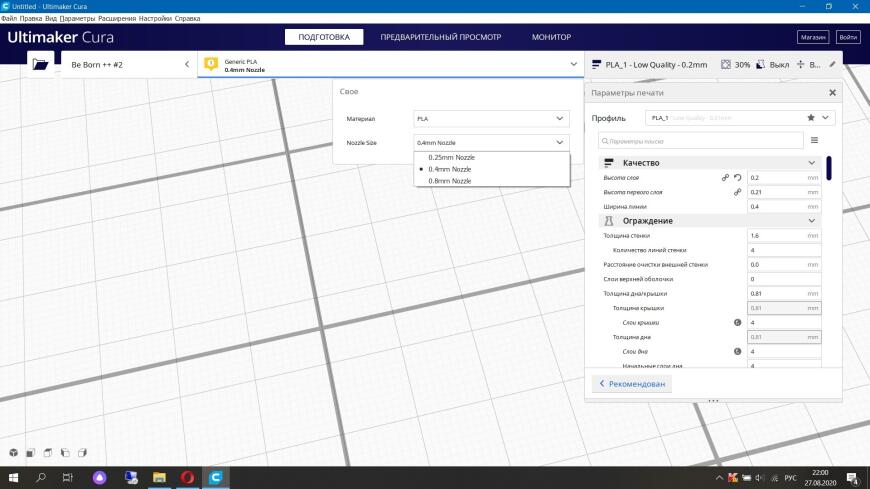Viewport: 870px width, 489px height.
Task: Click the yellow Generic PLA material icon
Action: pos(211,64)
